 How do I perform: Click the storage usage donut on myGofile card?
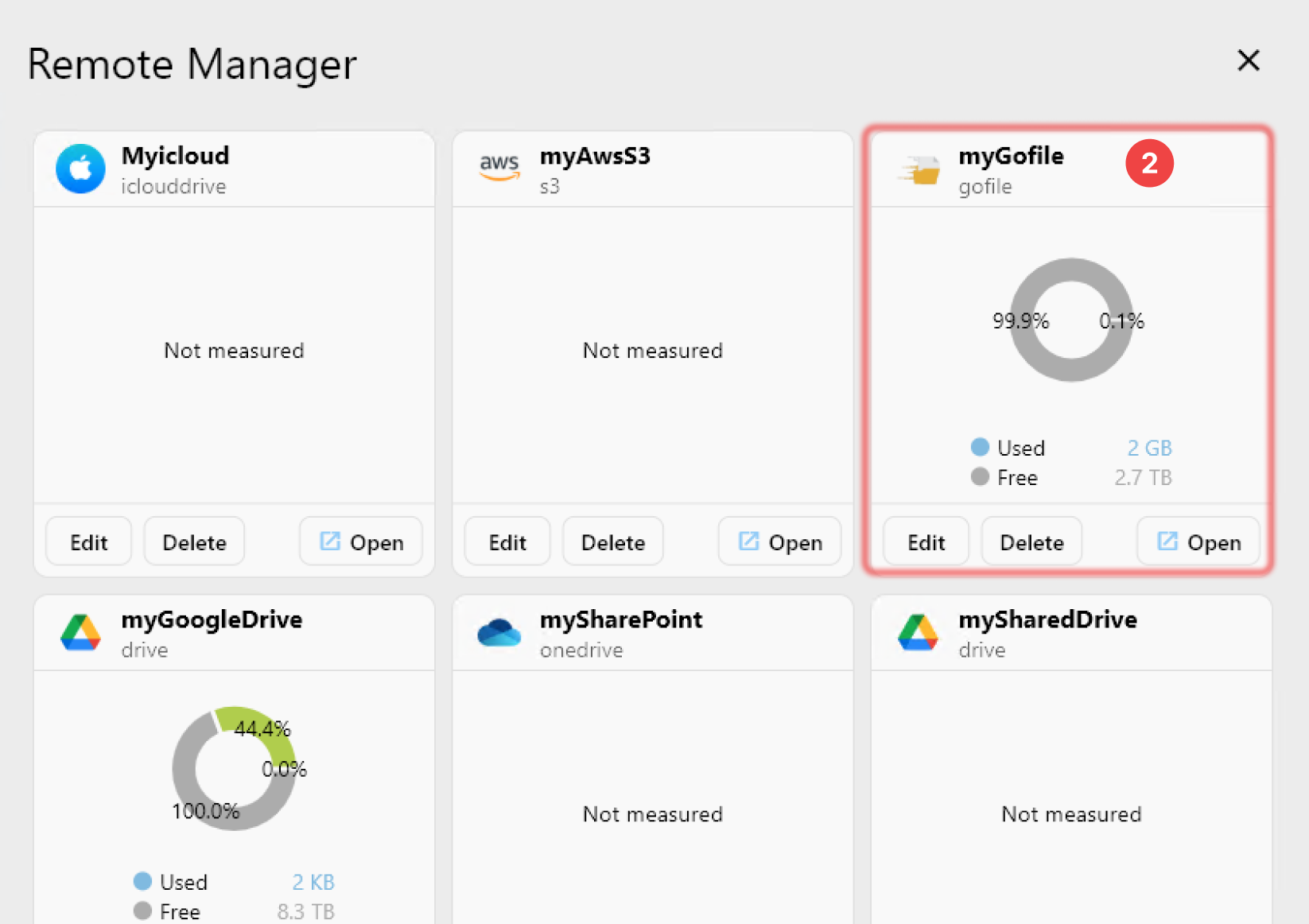click(x=1070, y=321)
